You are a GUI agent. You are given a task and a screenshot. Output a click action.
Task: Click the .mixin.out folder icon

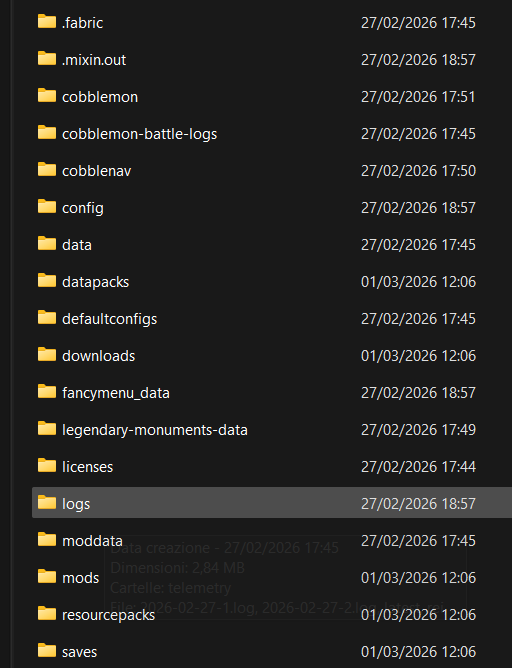tap(47, 58)
